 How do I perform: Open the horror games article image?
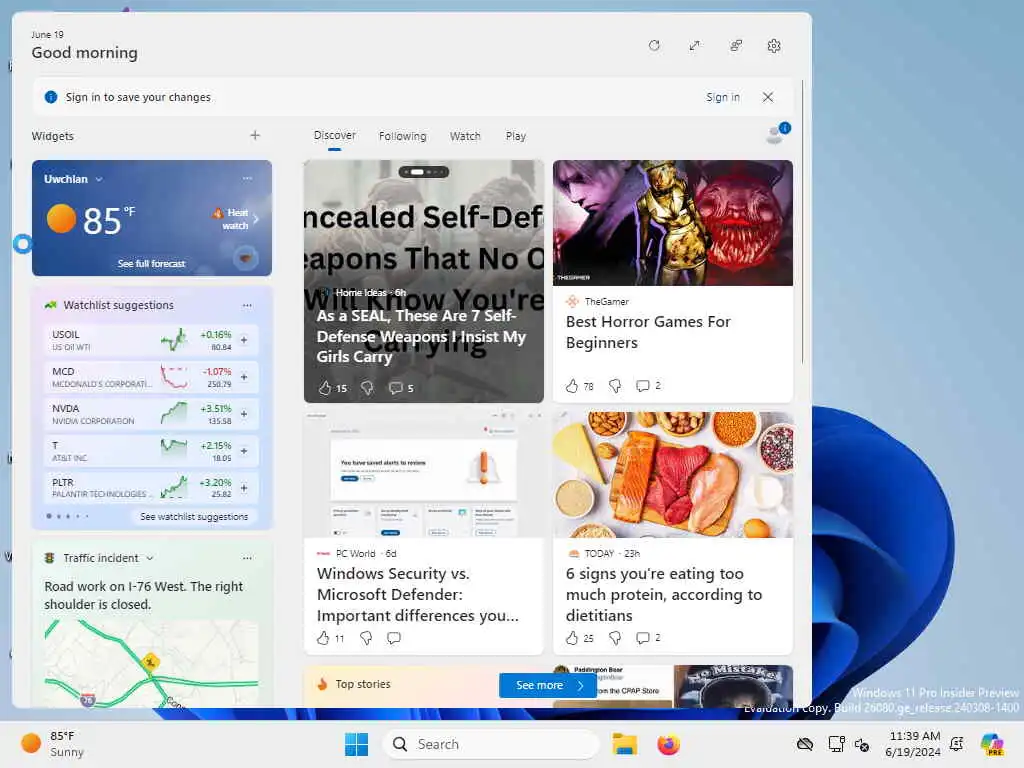tap(673, 223)
